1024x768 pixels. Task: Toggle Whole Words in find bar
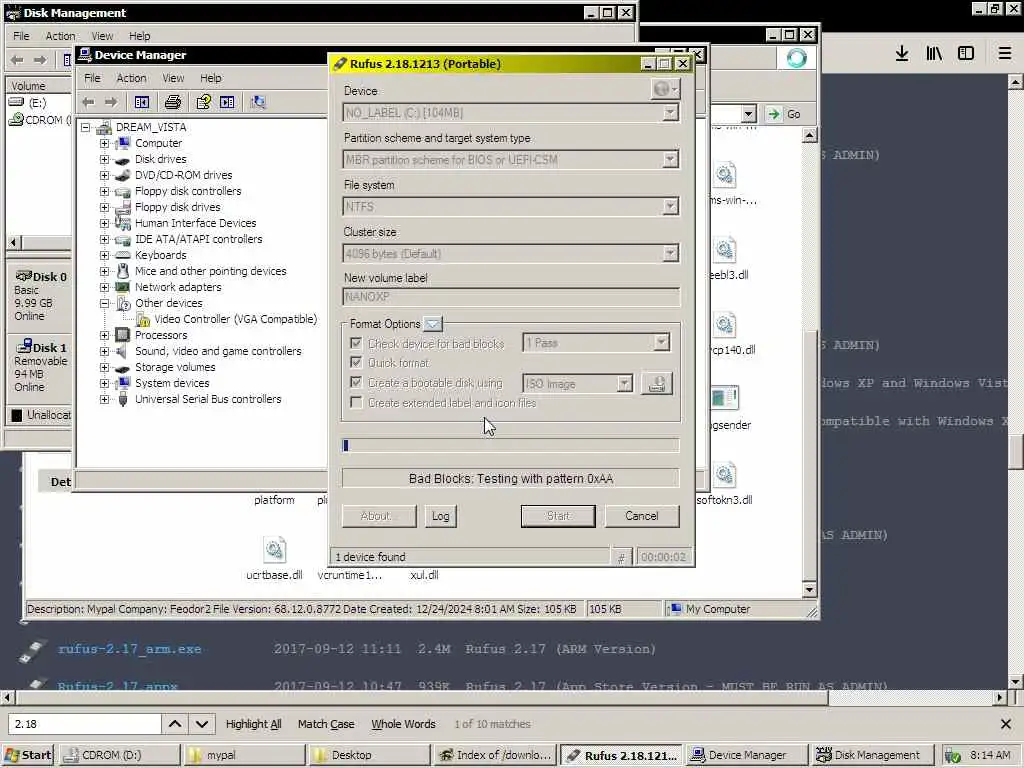coord(403,724)
